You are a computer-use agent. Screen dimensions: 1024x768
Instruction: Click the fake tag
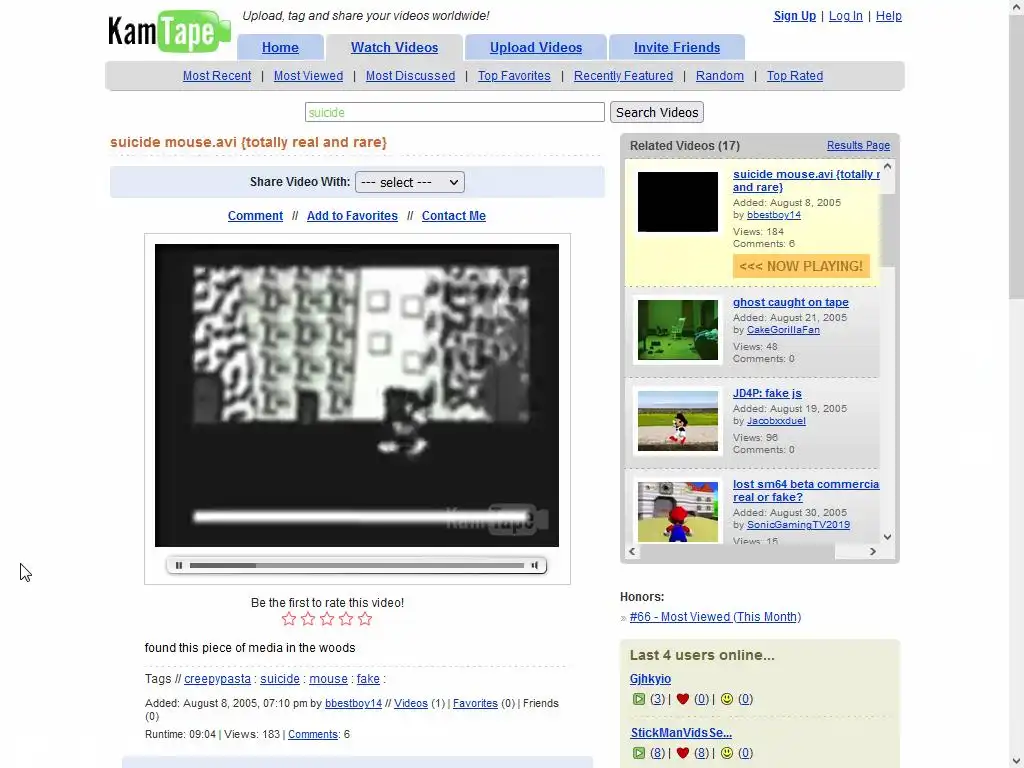pos(368,679)
